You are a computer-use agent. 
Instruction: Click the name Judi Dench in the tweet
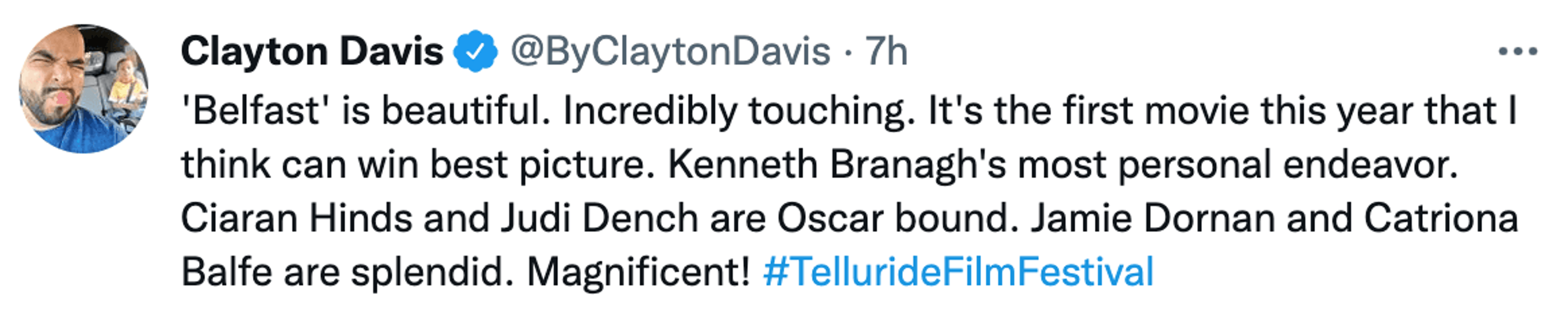click(599, 218)
